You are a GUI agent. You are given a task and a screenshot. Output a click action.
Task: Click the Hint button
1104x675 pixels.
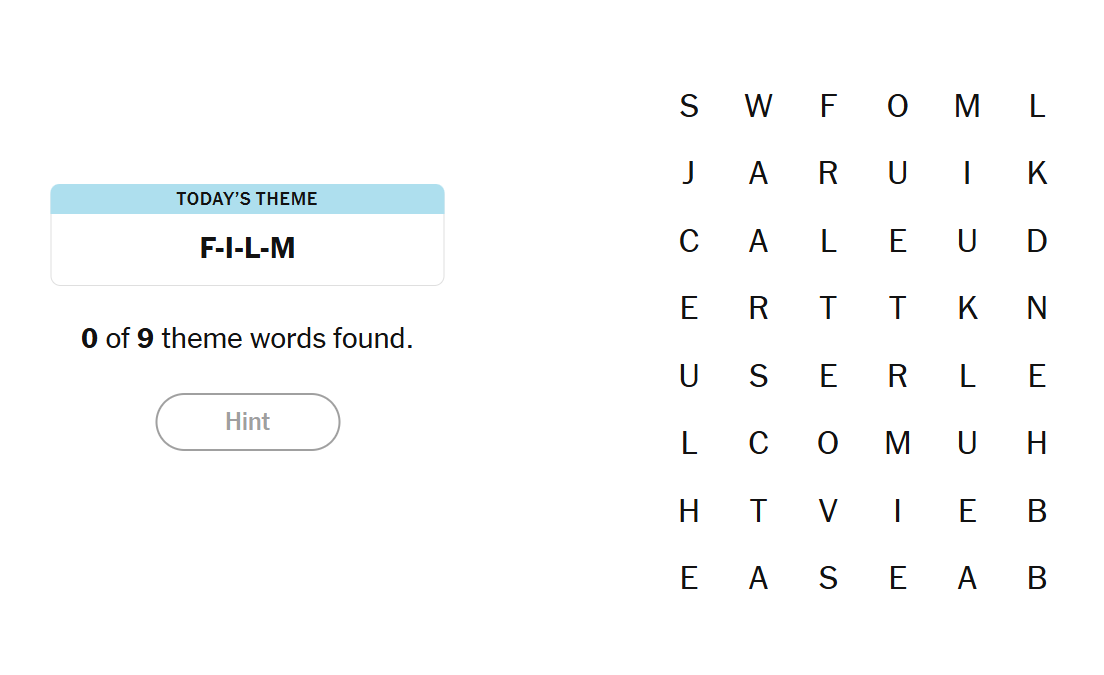(x=247, y=422)
